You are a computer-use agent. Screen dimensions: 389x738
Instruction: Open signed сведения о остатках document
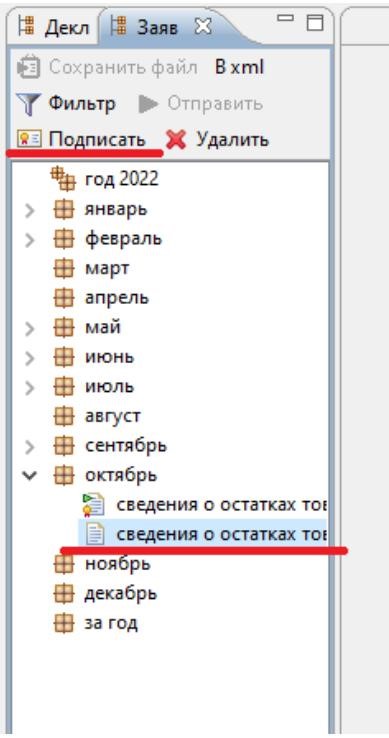pos(203,505)
